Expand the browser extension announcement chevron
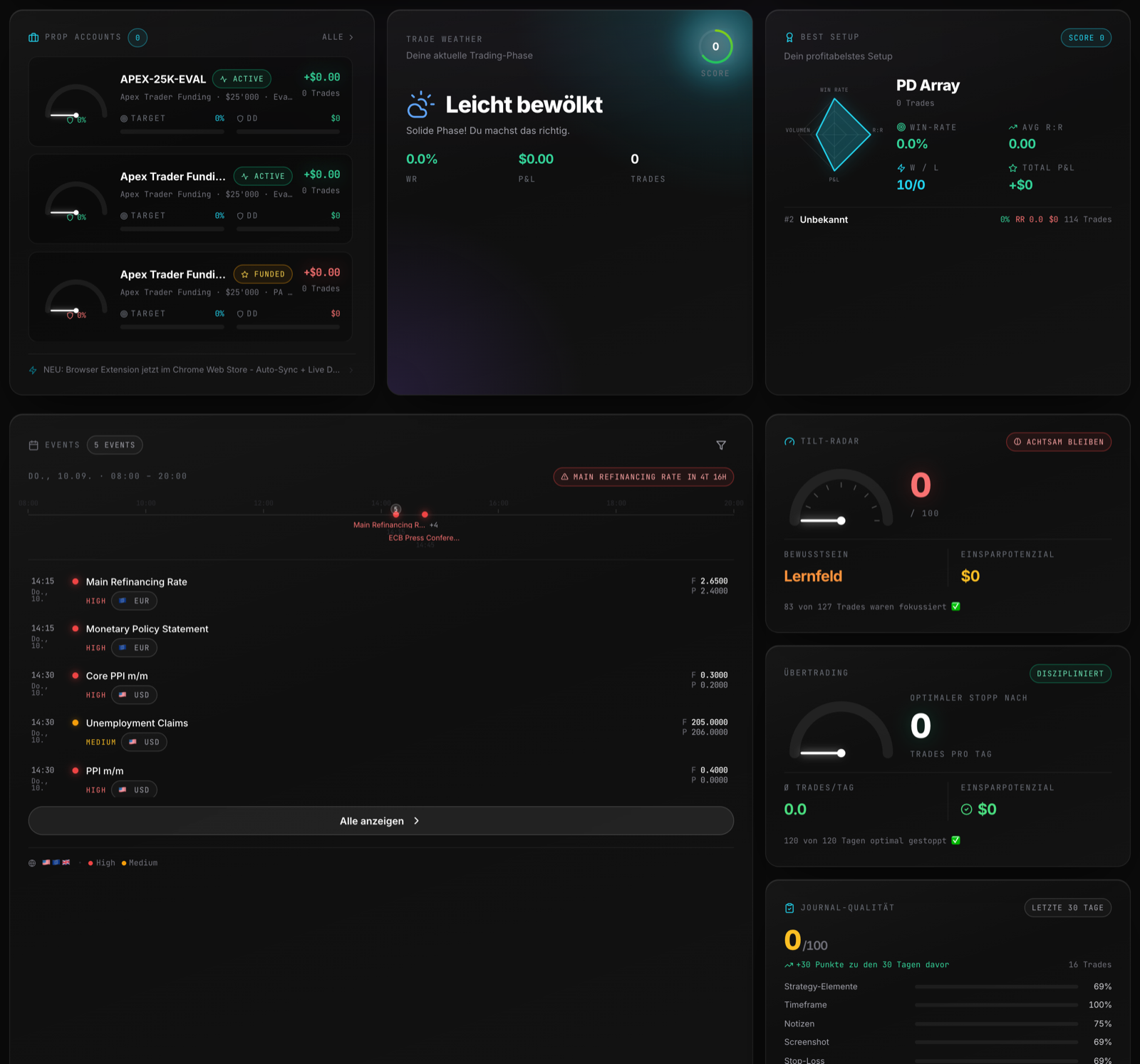This screenshot has height=1064, width=1140. (x=351, y=370)
